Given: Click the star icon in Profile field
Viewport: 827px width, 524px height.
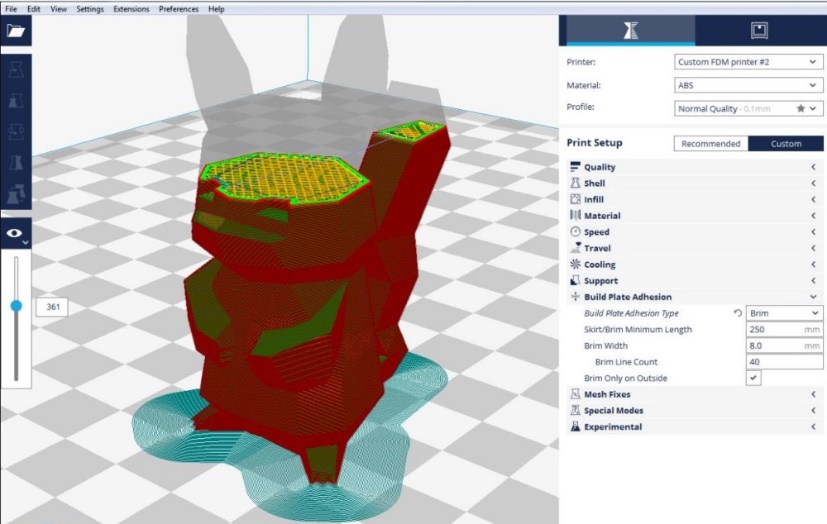Looking at the screenshot, I should coord(801,108).
